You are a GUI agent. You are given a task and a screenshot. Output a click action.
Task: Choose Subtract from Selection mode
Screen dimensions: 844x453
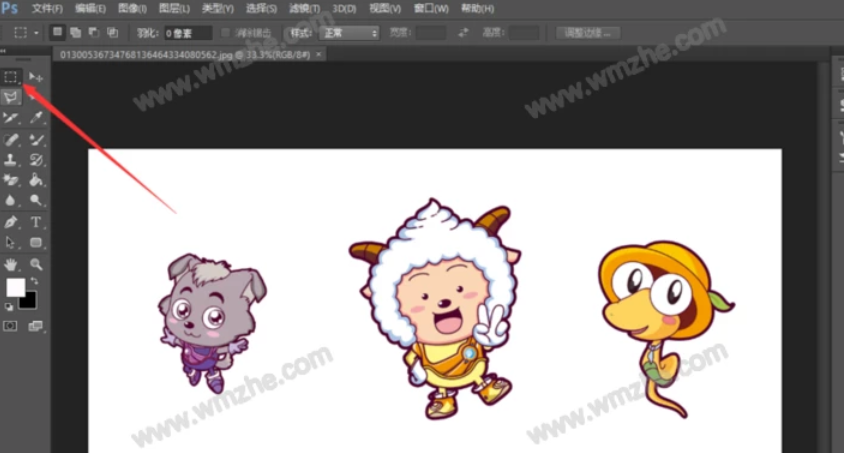coord(94,33)
